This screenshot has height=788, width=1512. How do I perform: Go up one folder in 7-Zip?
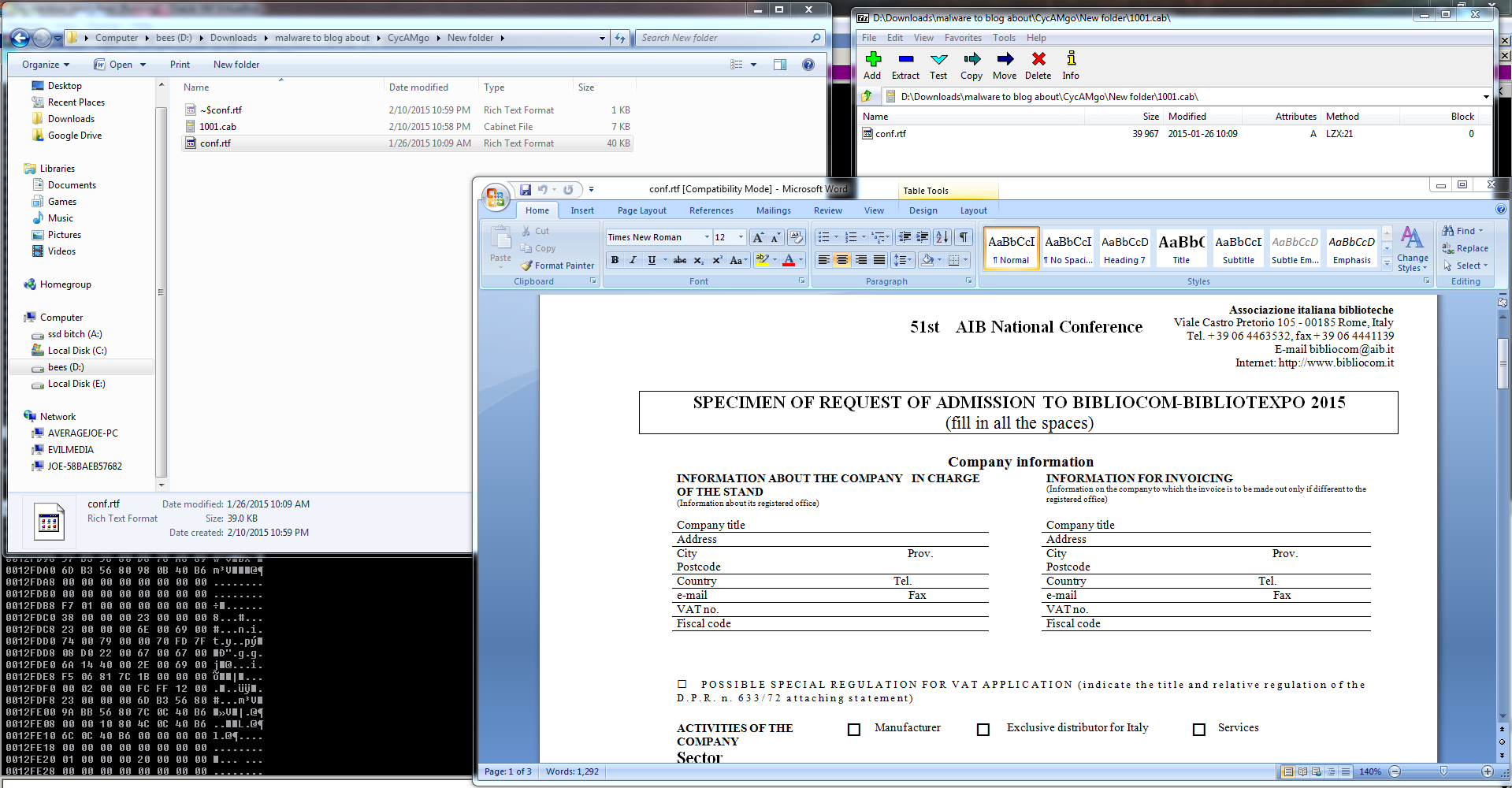pos(867,96)
